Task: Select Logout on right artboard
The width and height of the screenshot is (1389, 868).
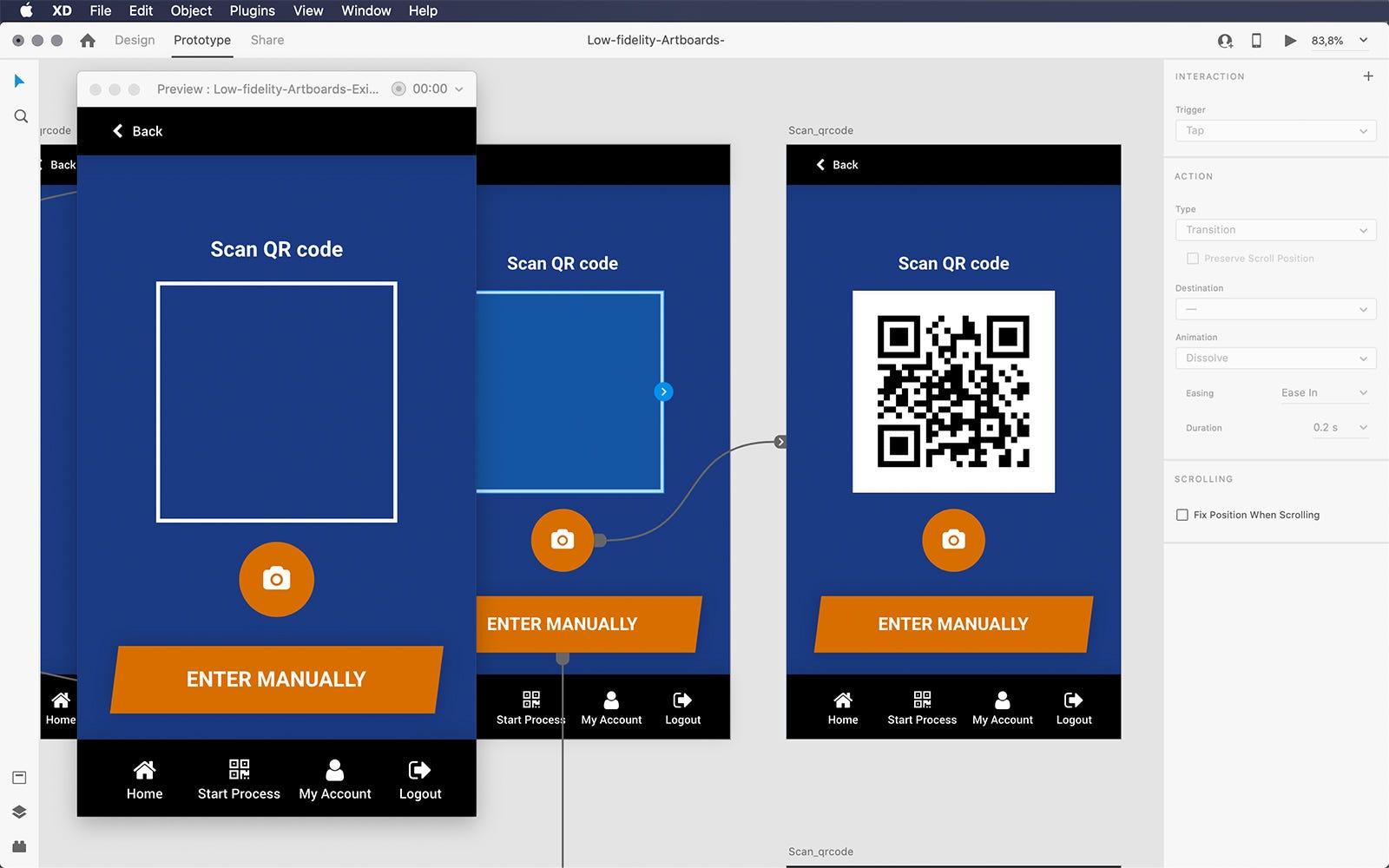Action: click(x=1074, y=708)
